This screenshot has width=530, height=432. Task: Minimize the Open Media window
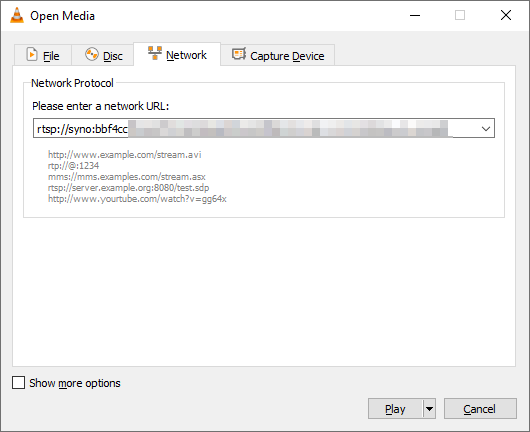[415, 16]
